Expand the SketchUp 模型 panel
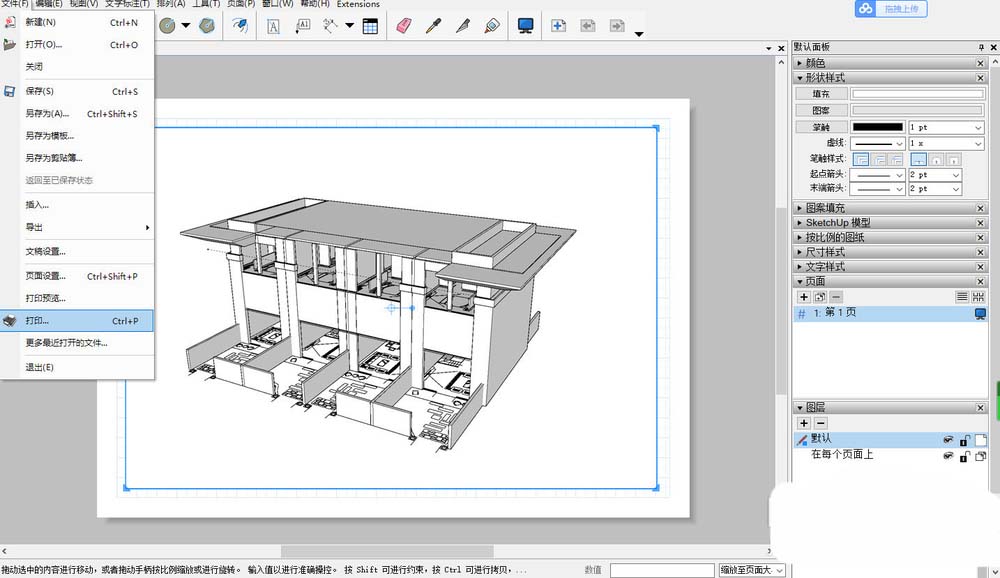The image size is (1000, 578). 837,223
